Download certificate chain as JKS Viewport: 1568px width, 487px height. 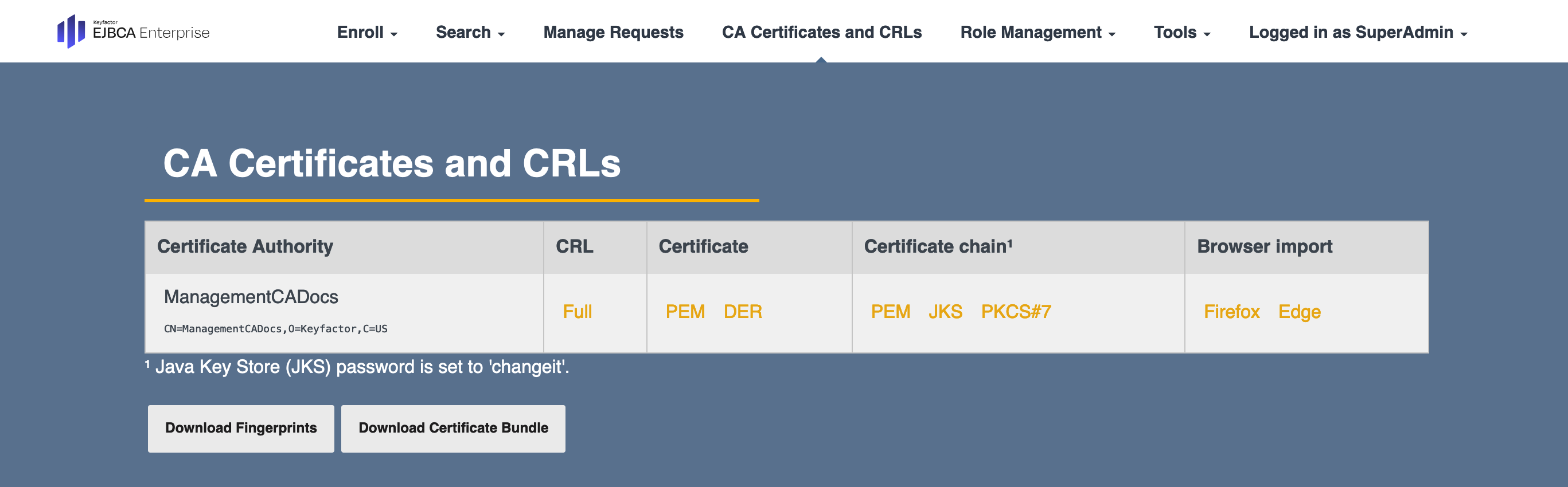[945, 312]
